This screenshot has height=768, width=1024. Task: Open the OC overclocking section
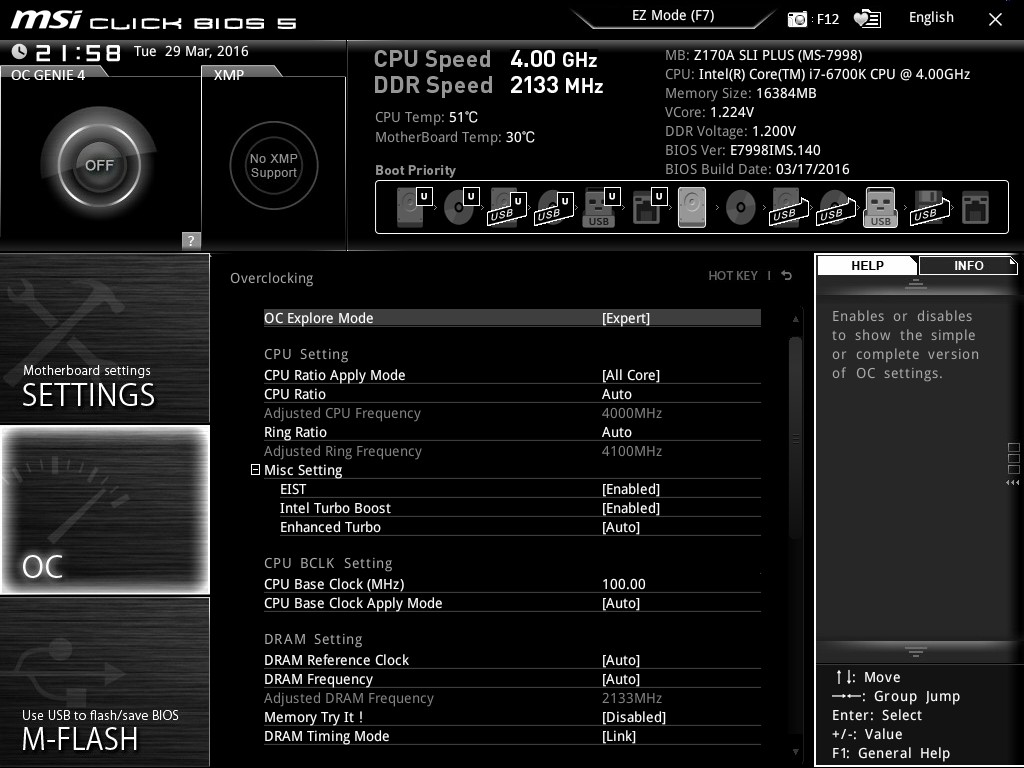104,509
